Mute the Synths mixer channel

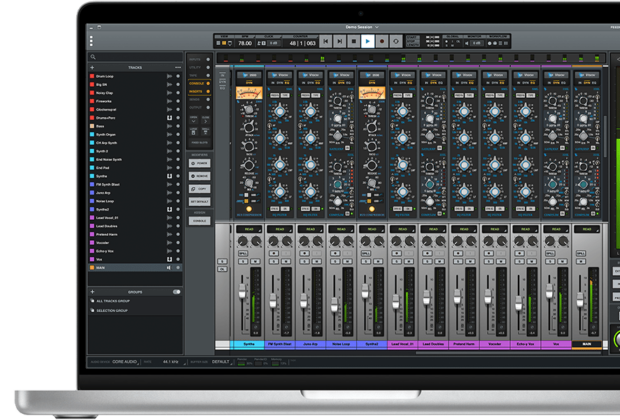click(x=255, y=261)
